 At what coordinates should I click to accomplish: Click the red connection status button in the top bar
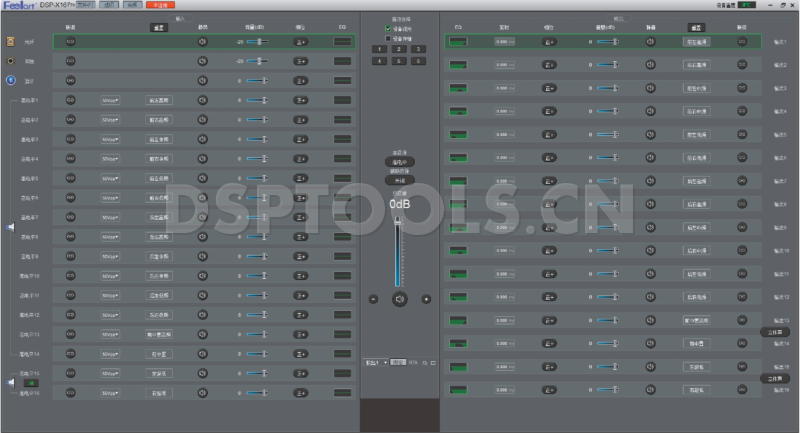pyautogui.click(x=159, y=5)
